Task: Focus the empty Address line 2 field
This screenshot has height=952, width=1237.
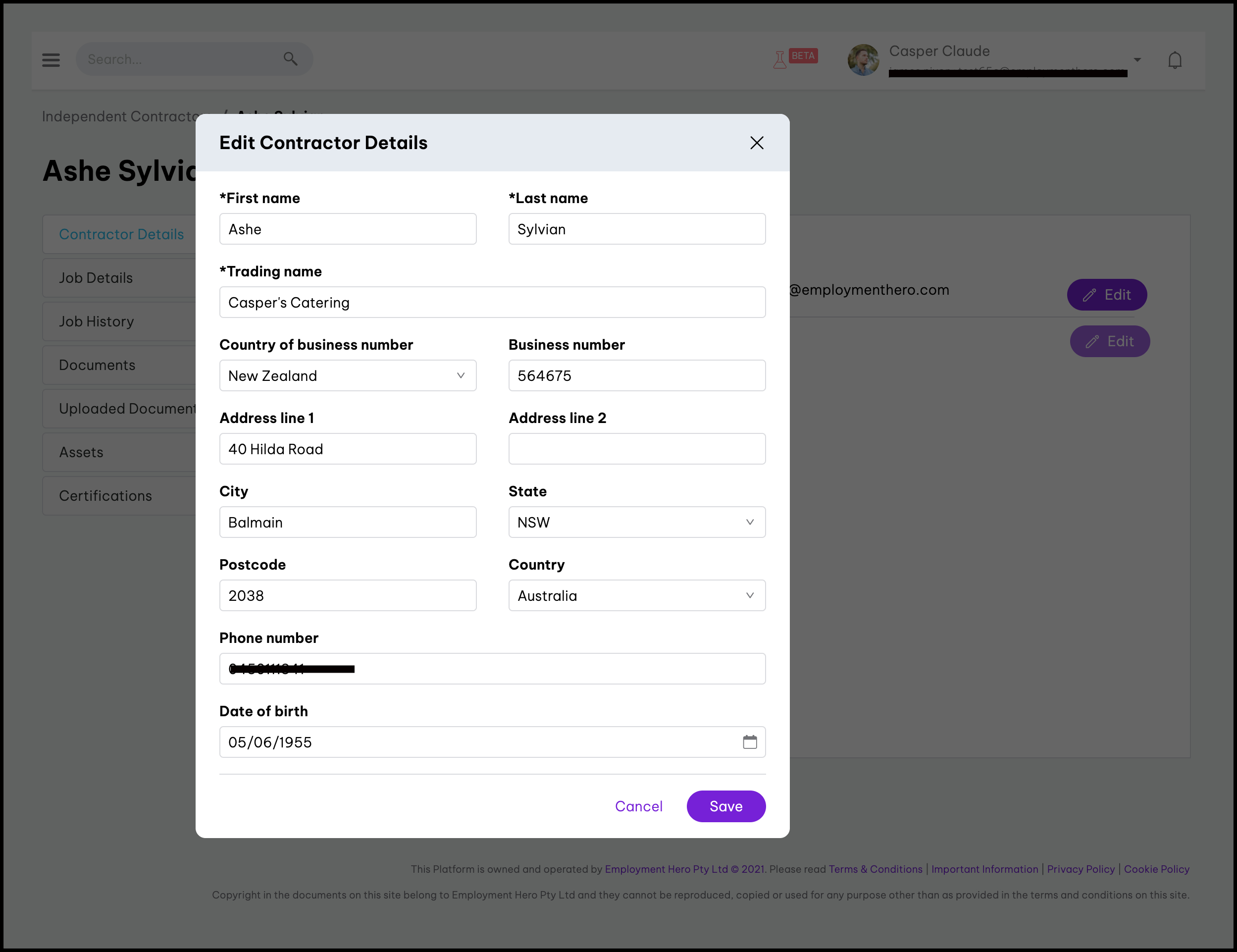Action: pyautogui.click(x=637, y=449)
